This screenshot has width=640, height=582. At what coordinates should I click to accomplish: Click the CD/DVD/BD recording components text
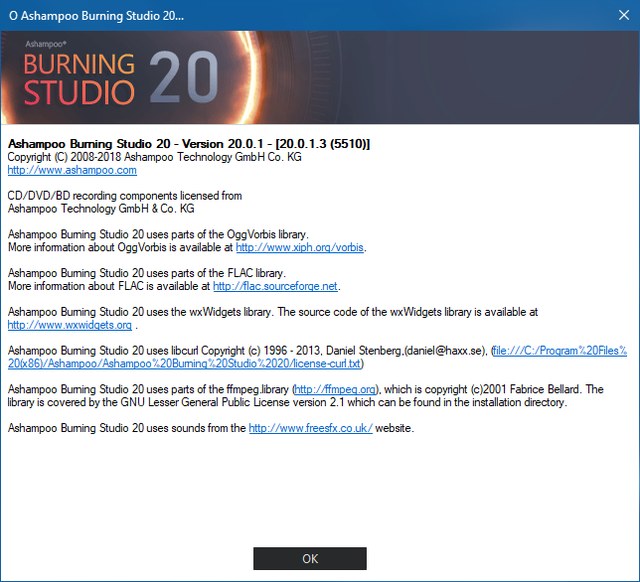(124, 196)
